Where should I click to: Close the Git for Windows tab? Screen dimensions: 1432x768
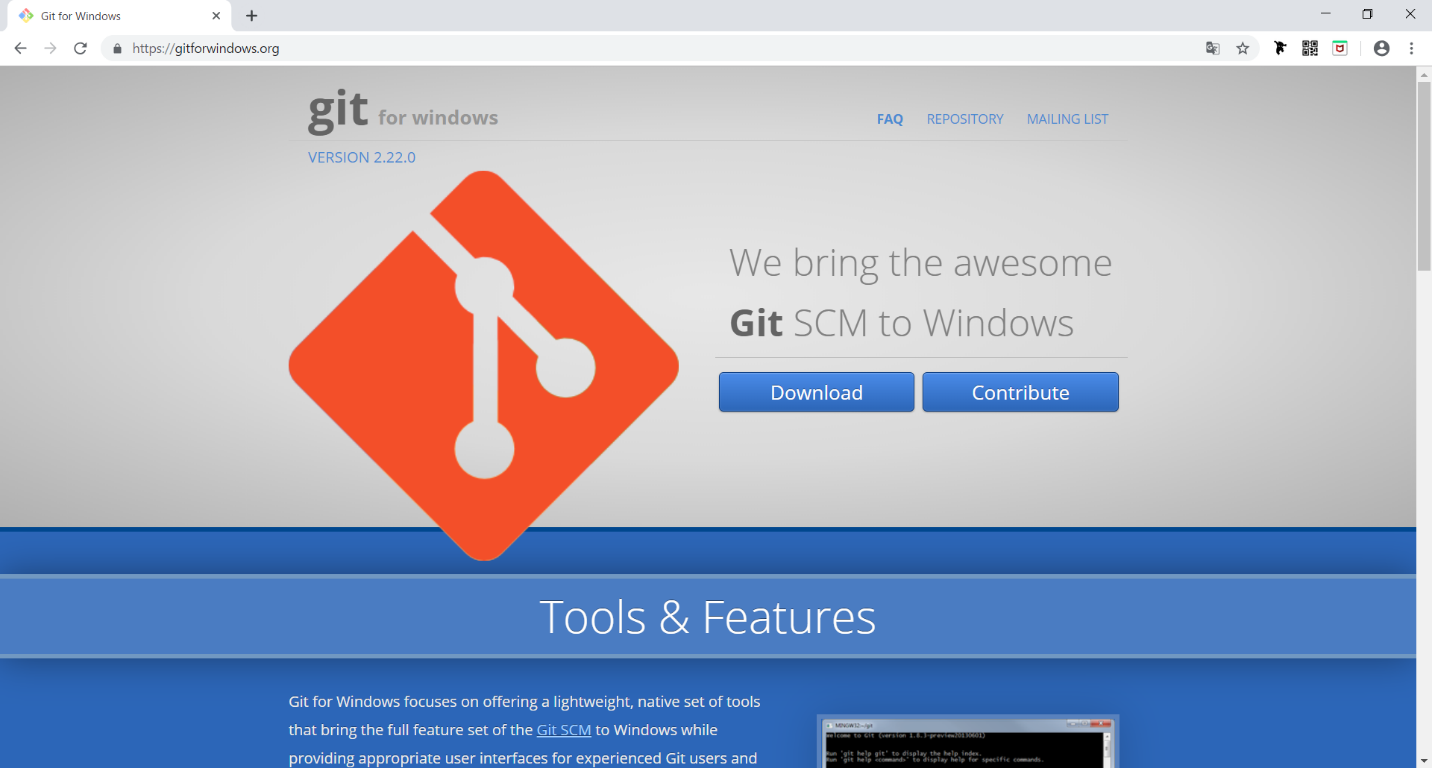pyautogui.click(x=216, y=16)
